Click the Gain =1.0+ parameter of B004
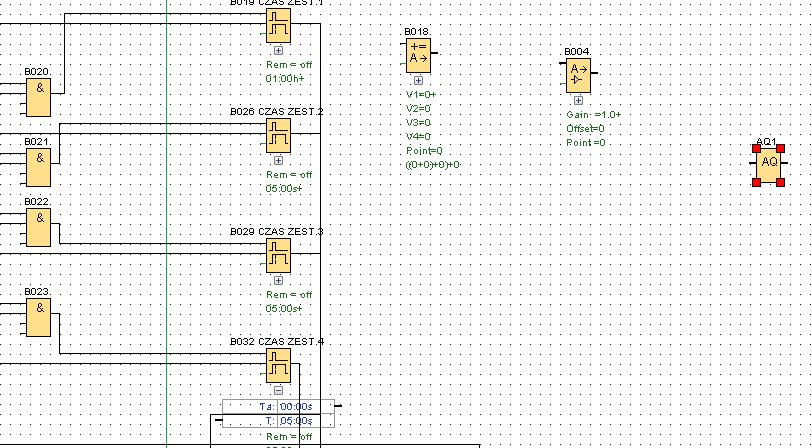The width and height of the screenshot is (812, 448). pos(593,114)
